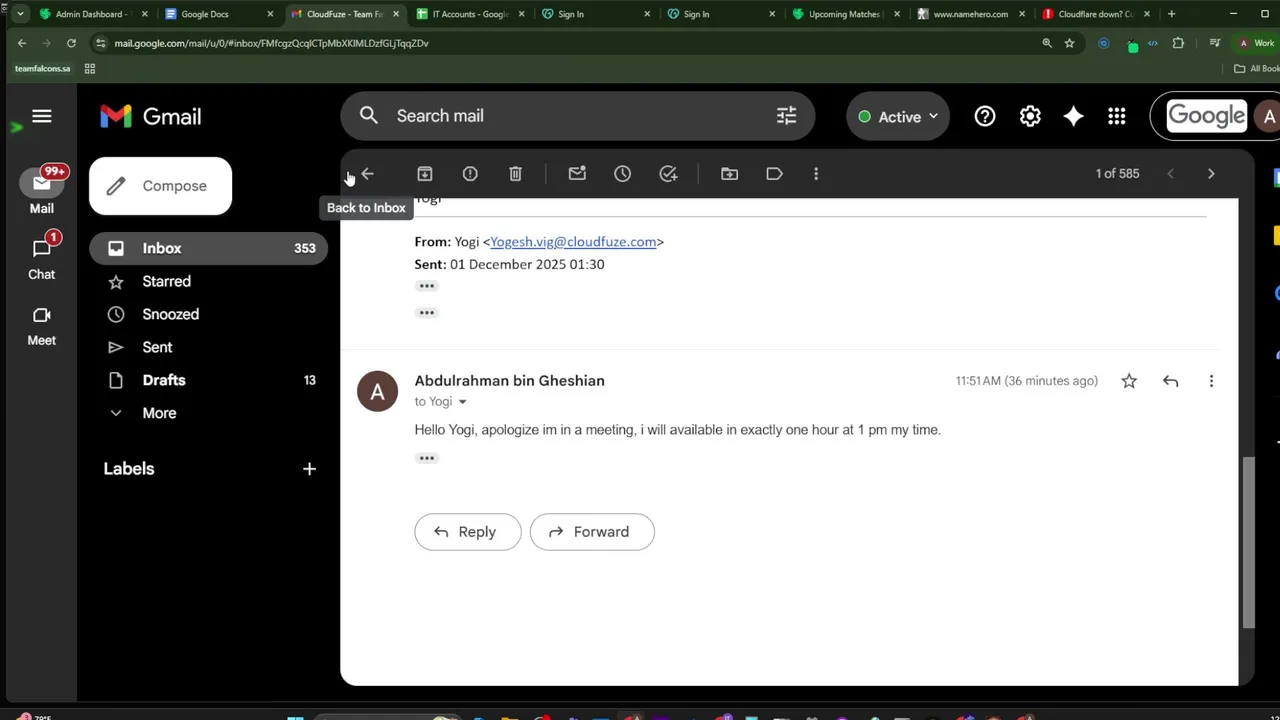
Task: Open more options on Abdulrahman's message
Action: (1211, 381)
